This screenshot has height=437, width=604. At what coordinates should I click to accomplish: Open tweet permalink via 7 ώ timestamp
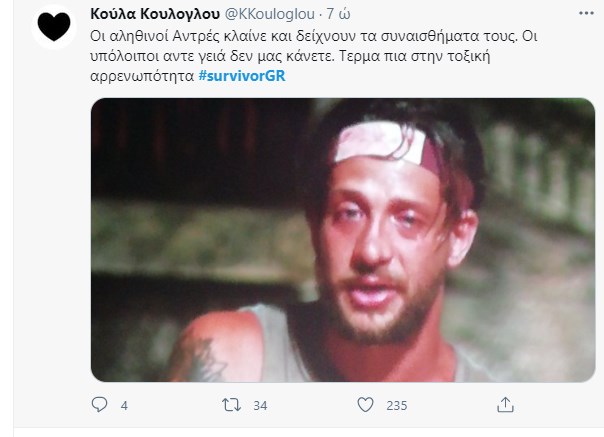point(339,14)
